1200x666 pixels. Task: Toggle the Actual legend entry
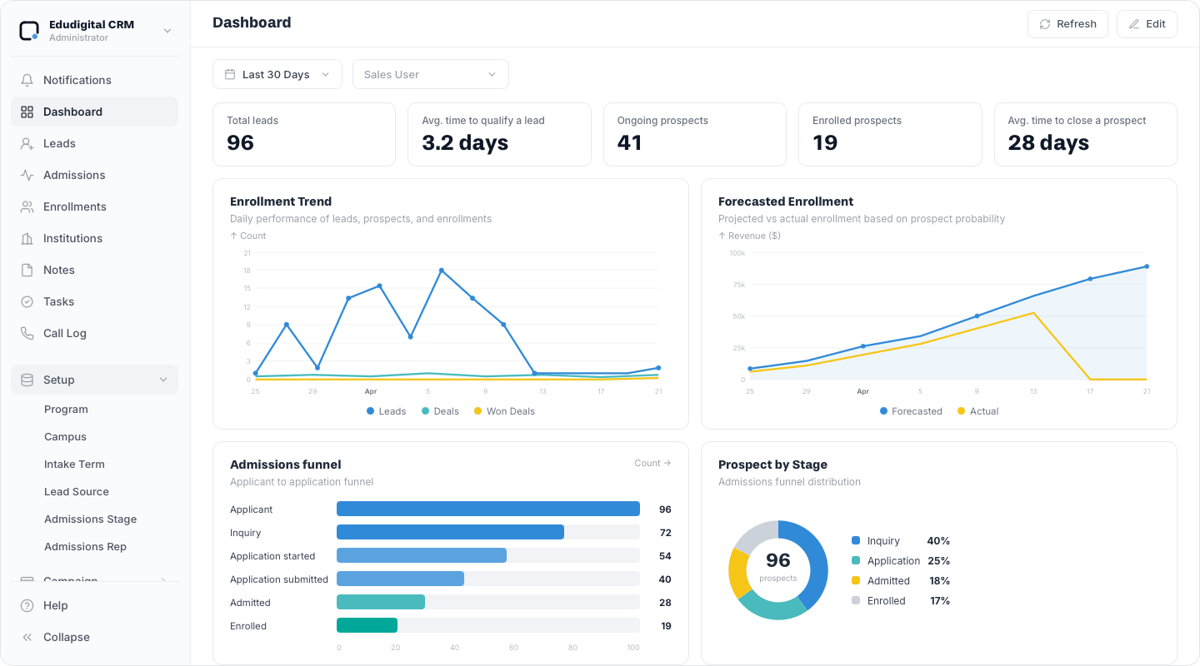pos(978,411)
